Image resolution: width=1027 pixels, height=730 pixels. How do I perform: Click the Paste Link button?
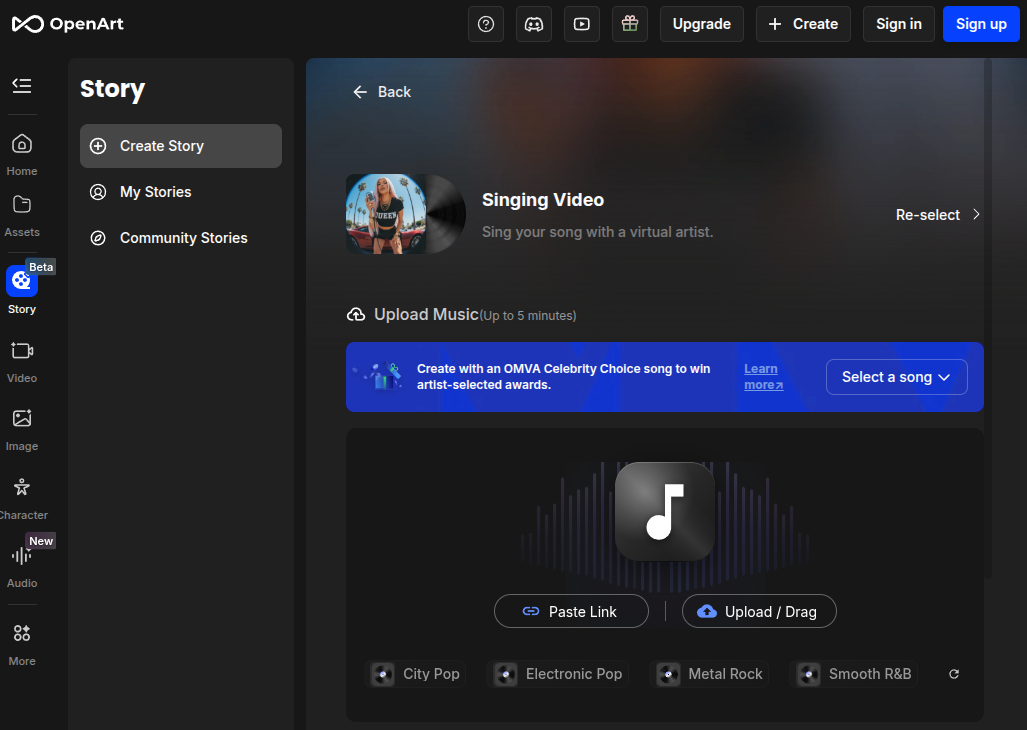click(x=571, y=611)
